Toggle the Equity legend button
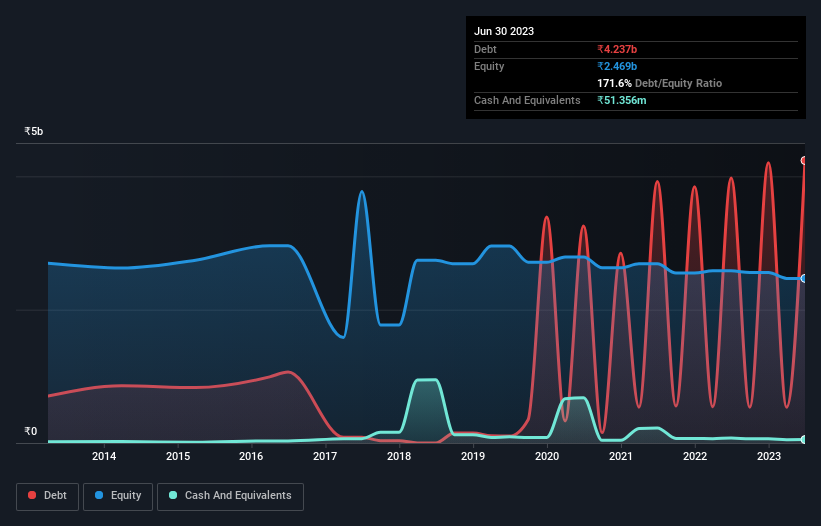 click(x=118, y=496)
